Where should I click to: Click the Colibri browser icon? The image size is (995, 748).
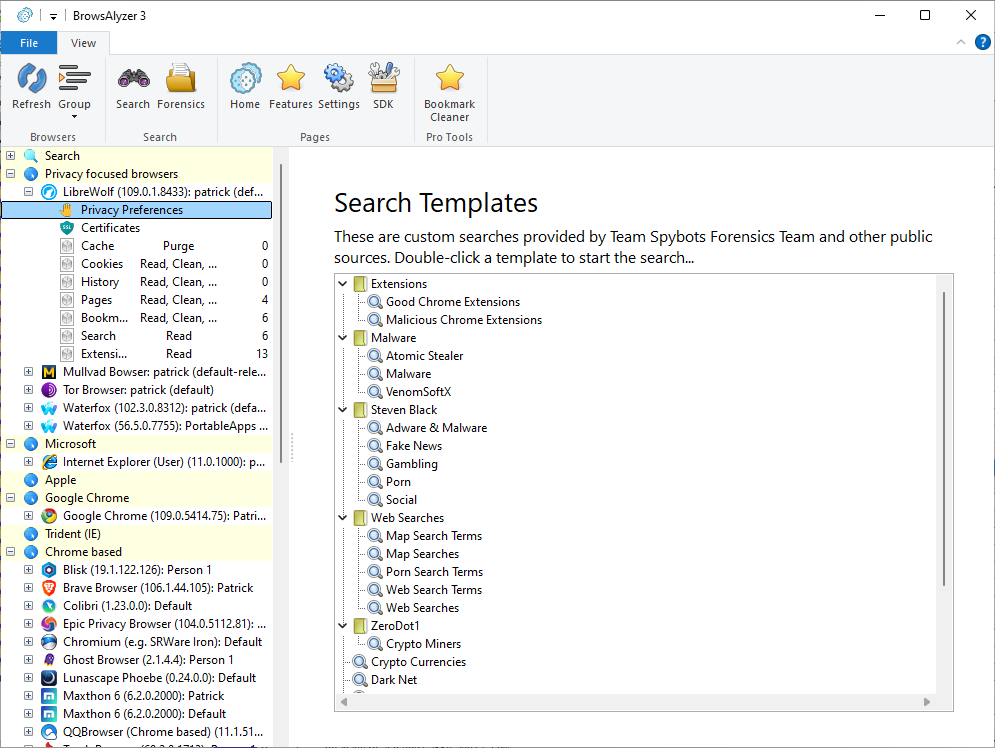pyautogui.click(x=49, y=606)
